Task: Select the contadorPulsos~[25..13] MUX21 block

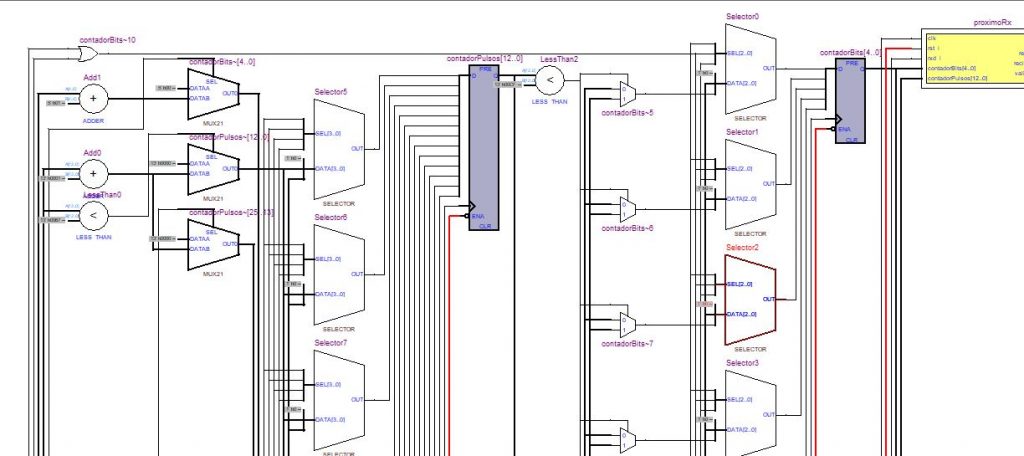Action: [214, 243]
